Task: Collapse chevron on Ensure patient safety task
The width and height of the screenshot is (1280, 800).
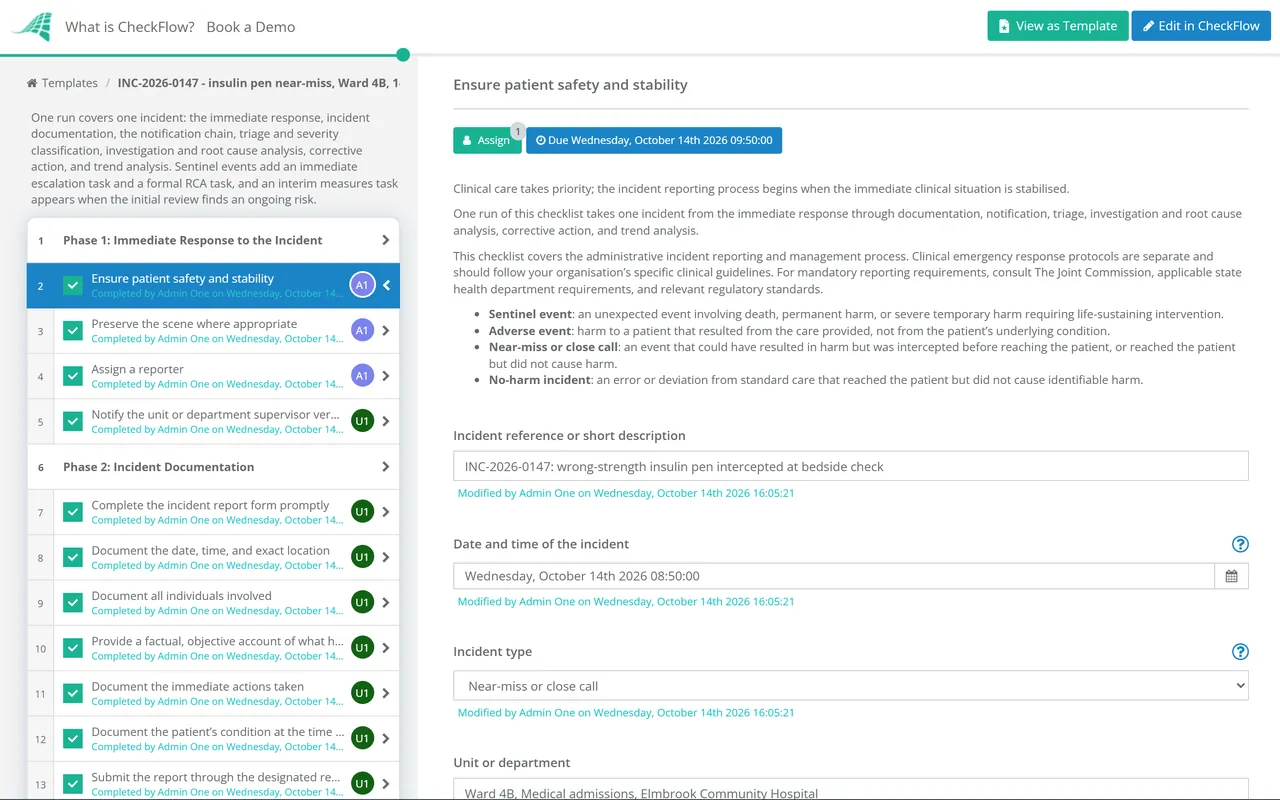Action: click(386, 286)
